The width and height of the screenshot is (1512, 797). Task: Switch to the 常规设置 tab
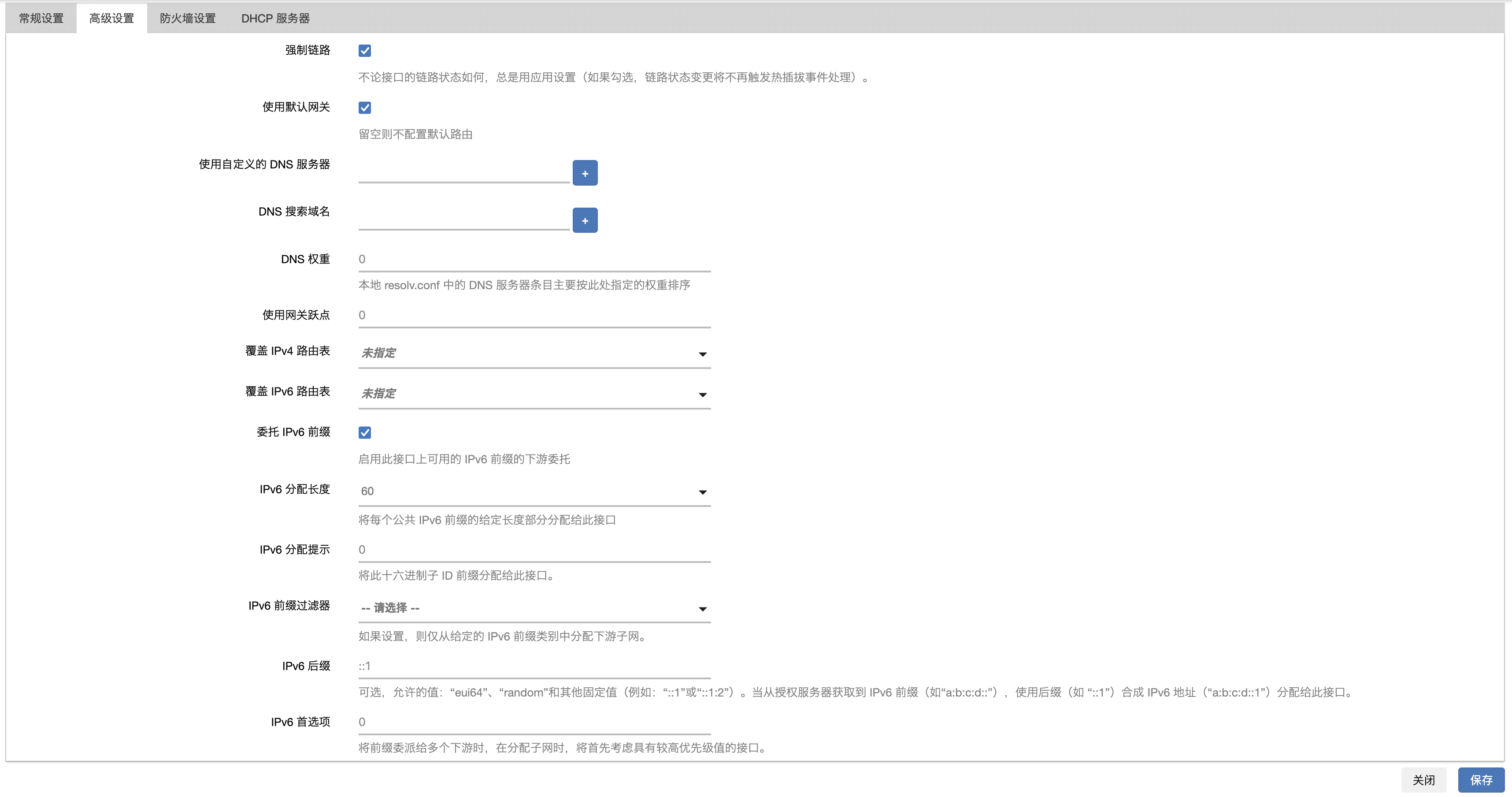pyautogui.click(x=41, y=18)
